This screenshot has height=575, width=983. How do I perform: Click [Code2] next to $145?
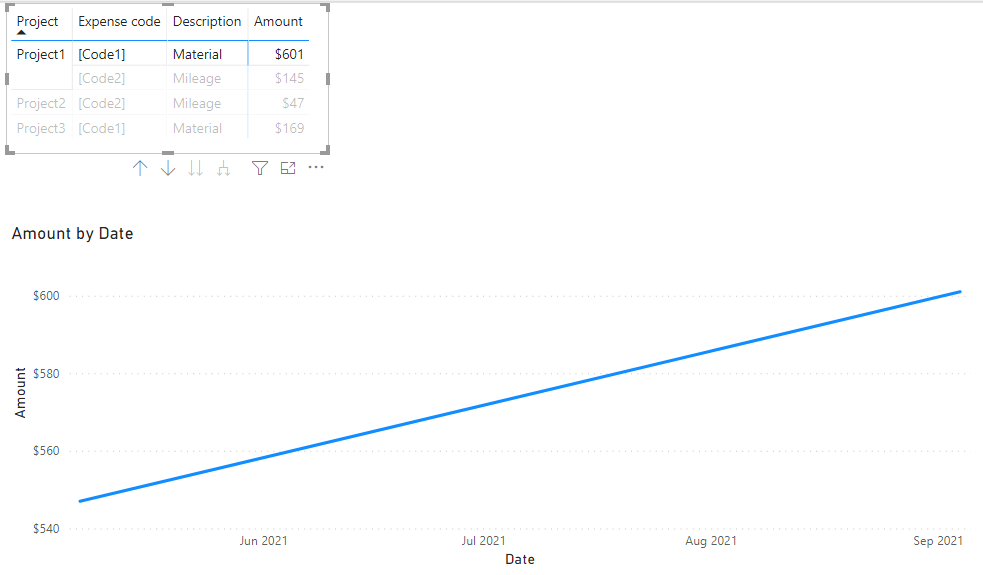point(102,78)
